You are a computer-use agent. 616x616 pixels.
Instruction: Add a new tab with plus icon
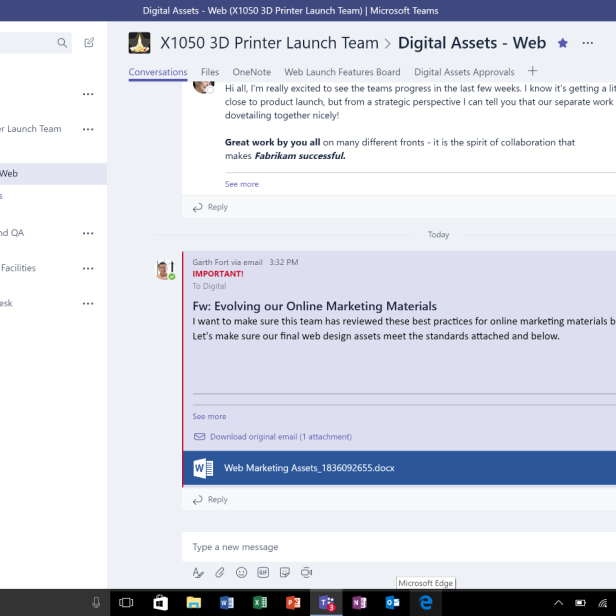coord(532,71)
